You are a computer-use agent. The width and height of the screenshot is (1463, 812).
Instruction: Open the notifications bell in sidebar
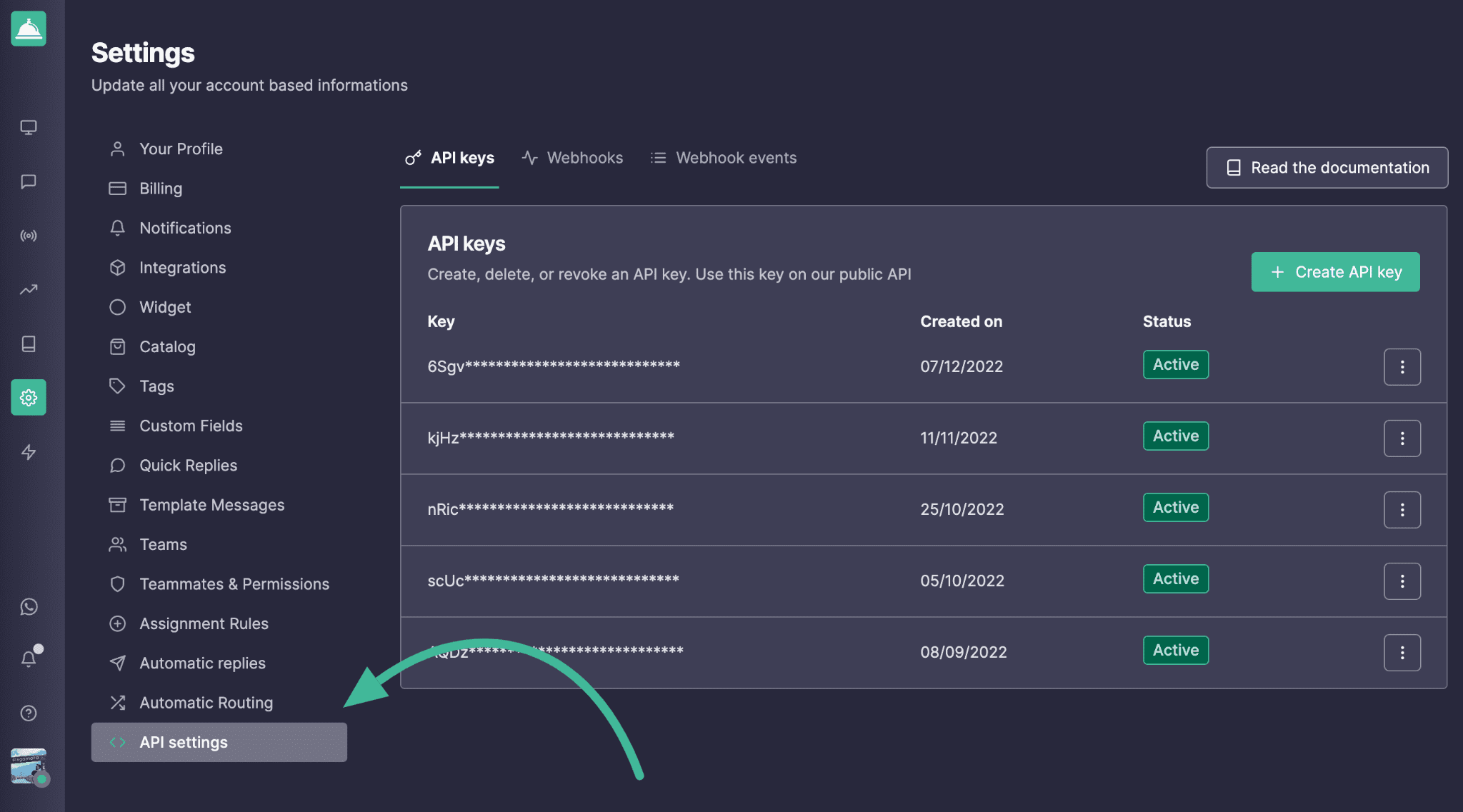29,658
